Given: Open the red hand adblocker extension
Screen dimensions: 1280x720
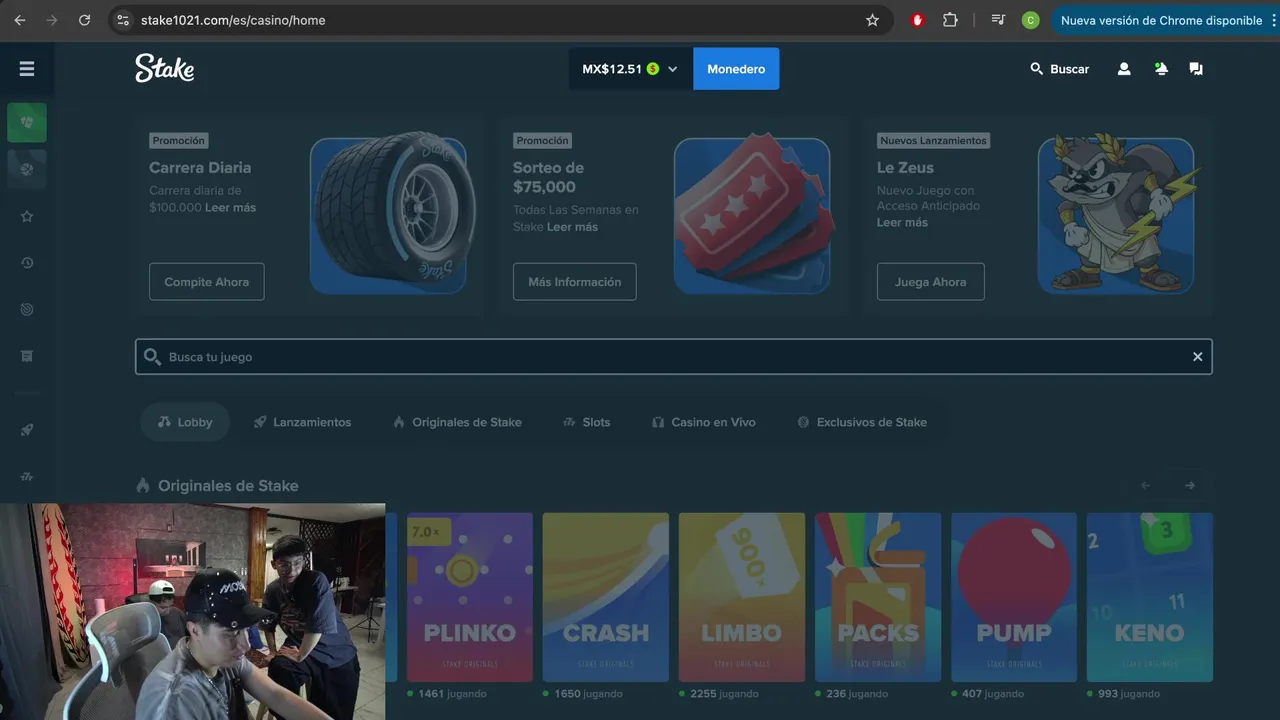Looking at the screenshot, I should pos(917,20).
